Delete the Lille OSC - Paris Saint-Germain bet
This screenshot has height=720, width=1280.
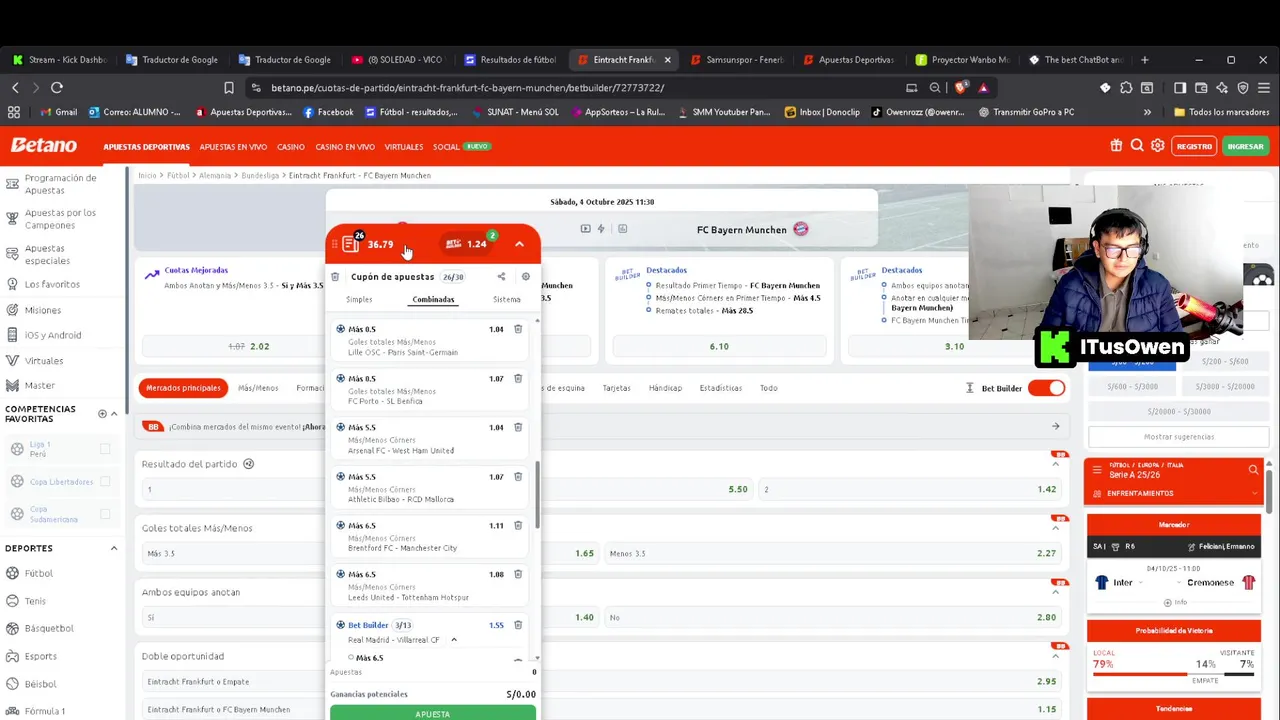pyautogui.click(x=518, y=329)
